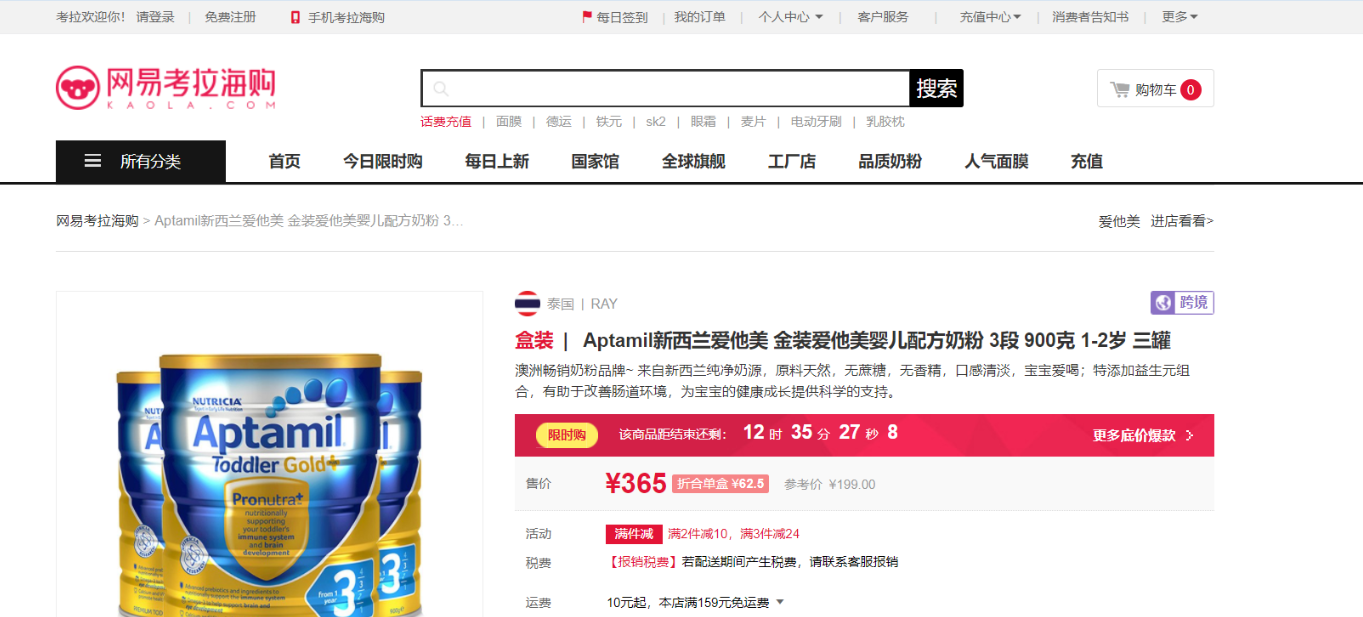Click the reference price ¥199.00
The image size is (1363, 617).
coord(852,484)
